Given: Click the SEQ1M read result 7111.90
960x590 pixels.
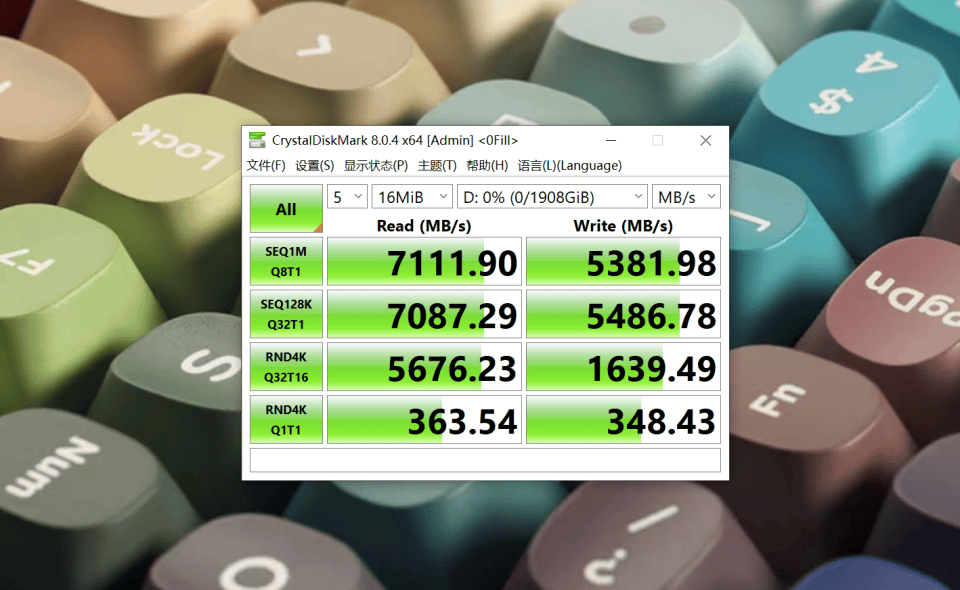Looking at the screenshot, I should [x=425, y=263].
